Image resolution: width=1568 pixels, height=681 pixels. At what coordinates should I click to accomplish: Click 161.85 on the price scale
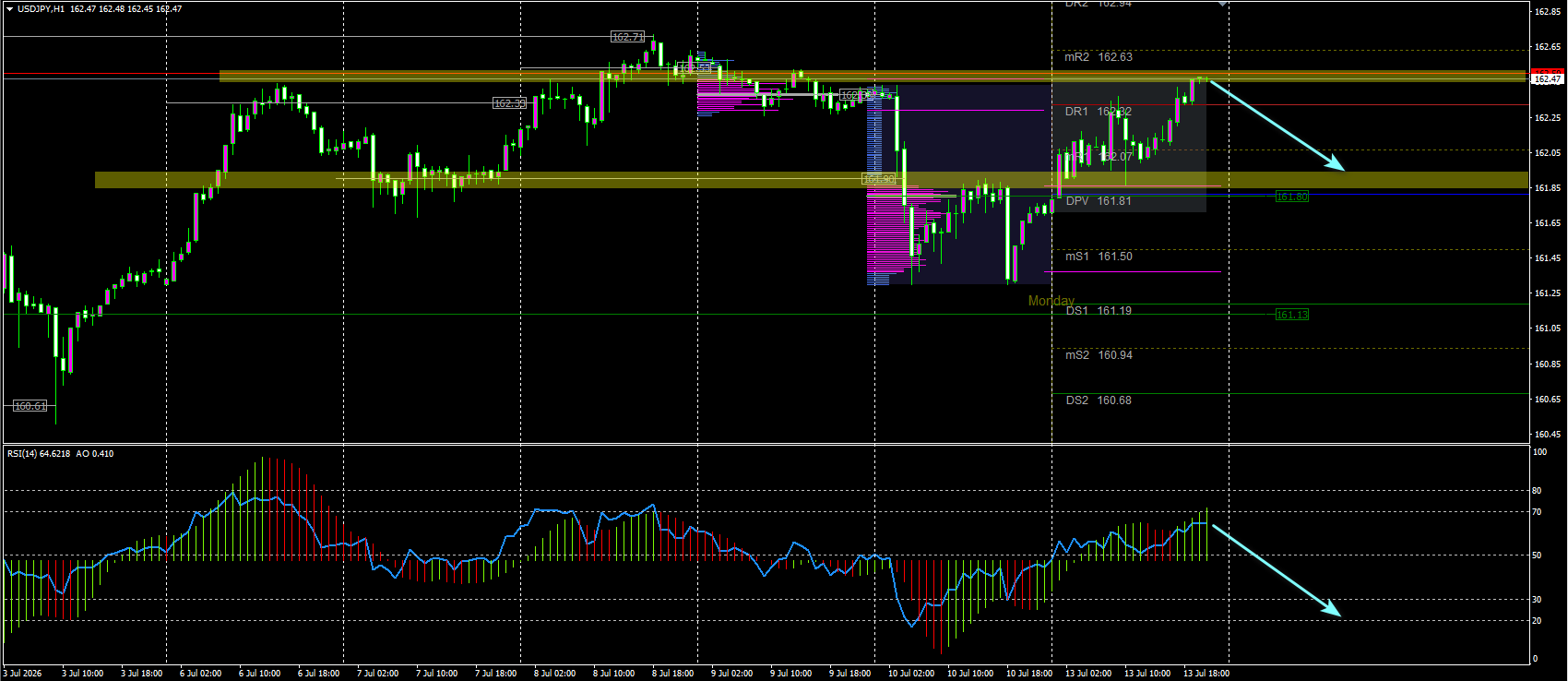pos(1548,188)
